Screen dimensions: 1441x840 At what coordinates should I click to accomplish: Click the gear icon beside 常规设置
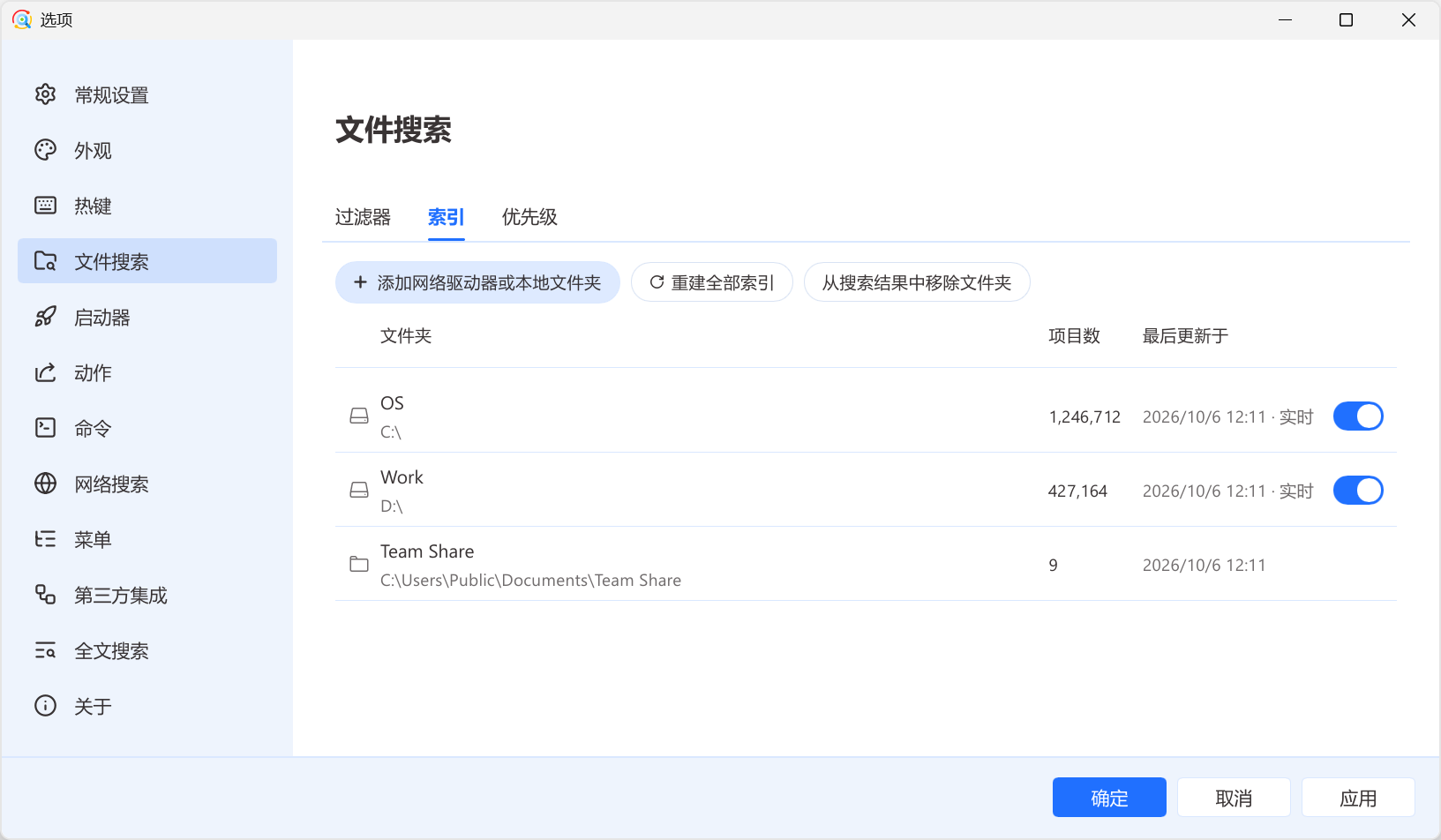click(x=45, y=94)
